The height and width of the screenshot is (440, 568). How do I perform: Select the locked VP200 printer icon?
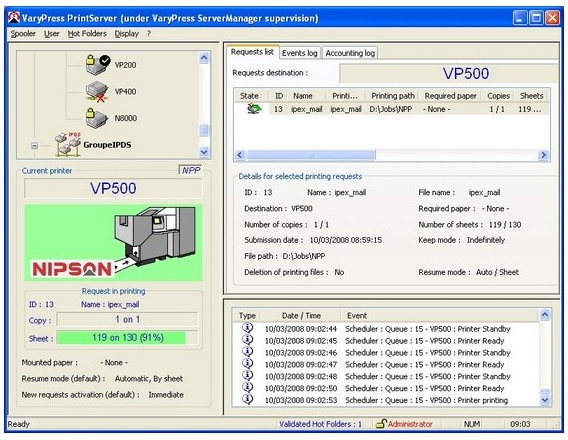[97, 64]
